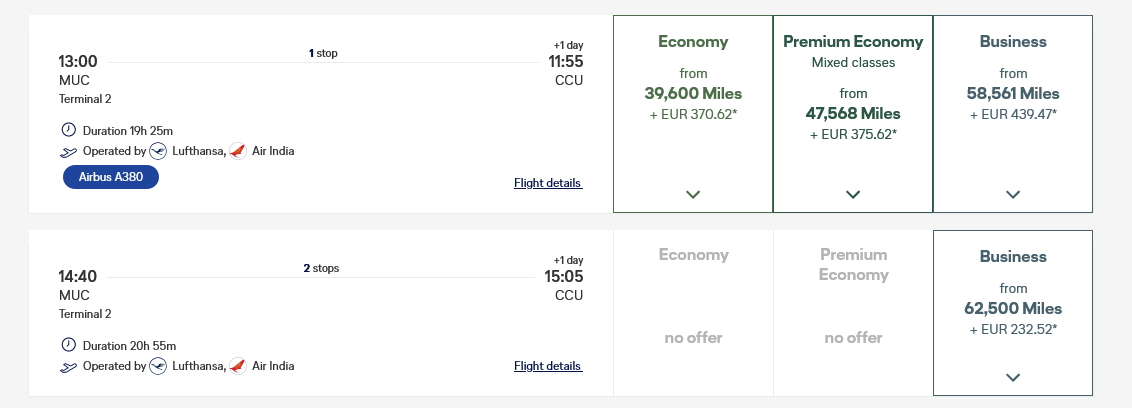This screenshot has width=1132, height=408.
Task: Click the clock icon beside Duration 20h 55m
Action: pos(69,344)
